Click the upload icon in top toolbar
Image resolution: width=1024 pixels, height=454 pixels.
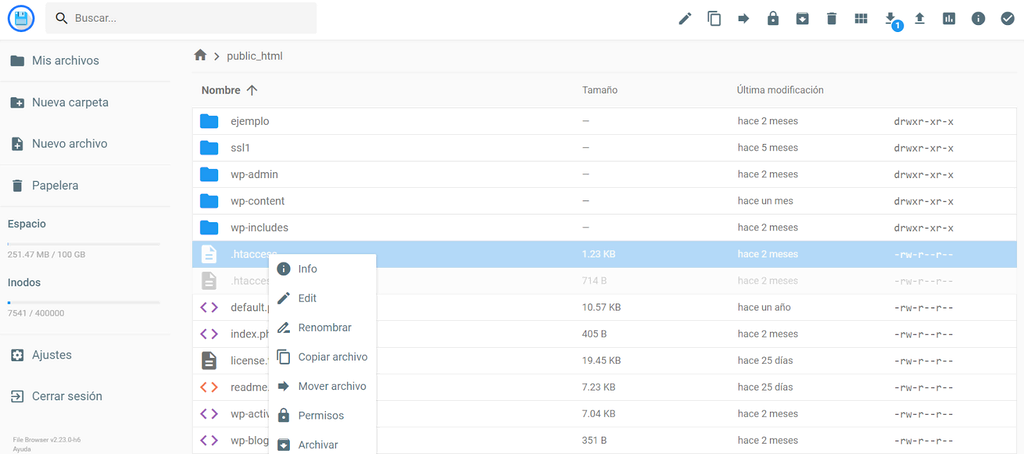tap(920, 19)
